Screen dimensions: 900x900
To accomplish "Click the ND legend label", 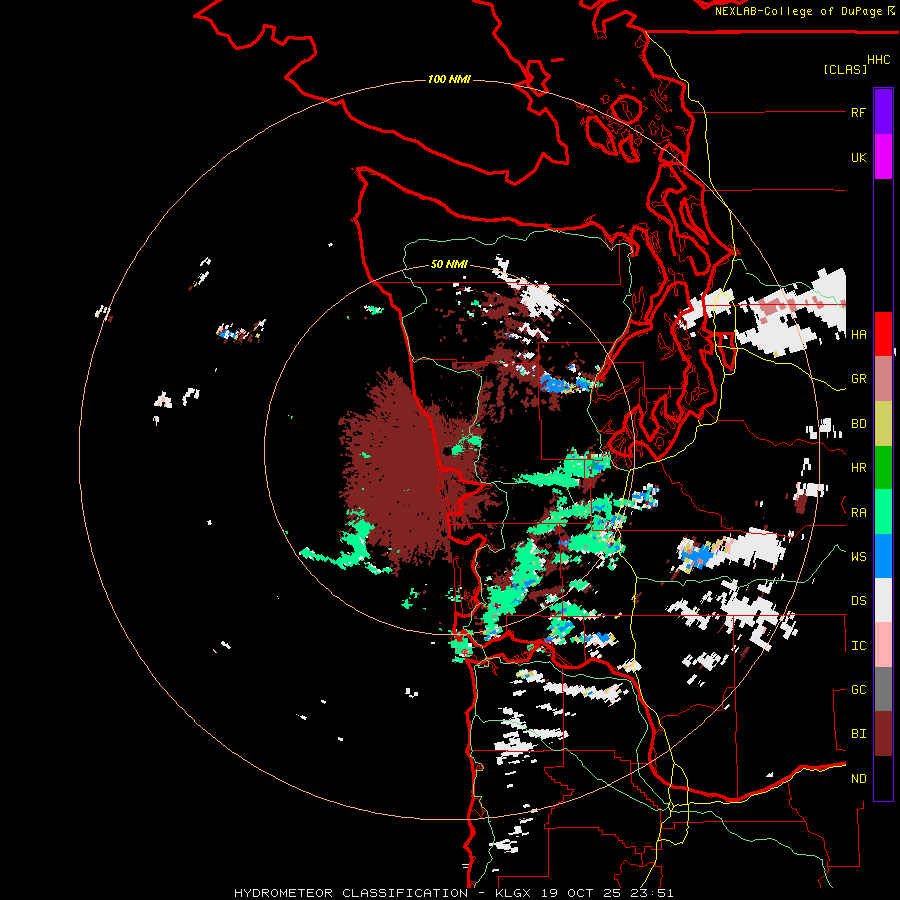I will [858, 779].
